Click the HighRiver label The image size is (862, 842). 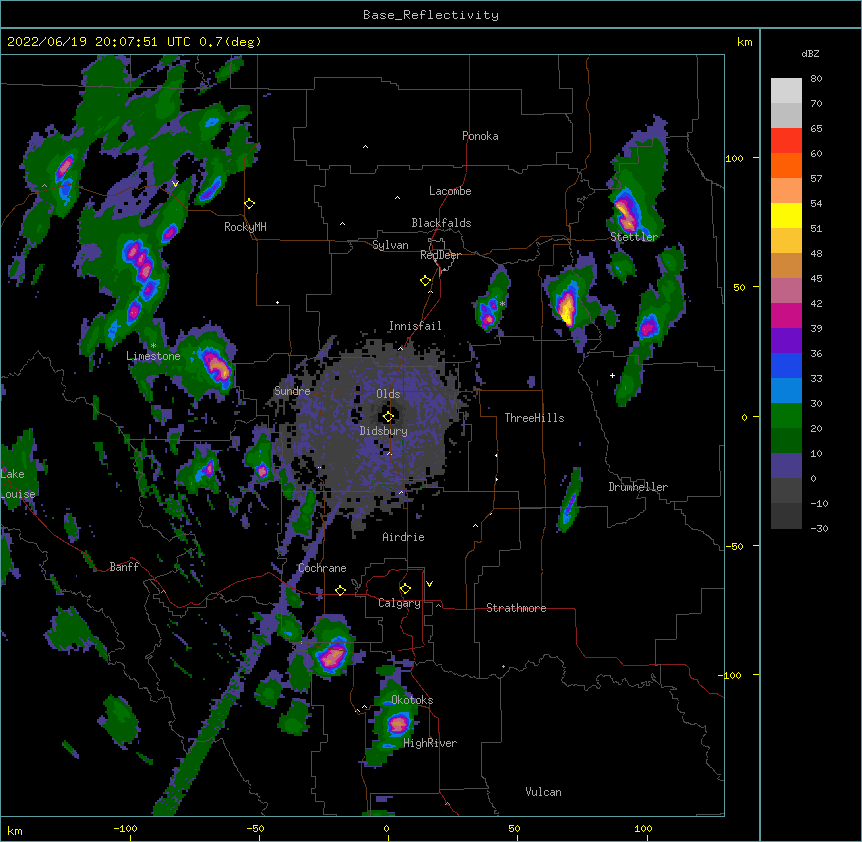[x=430, y=743]
